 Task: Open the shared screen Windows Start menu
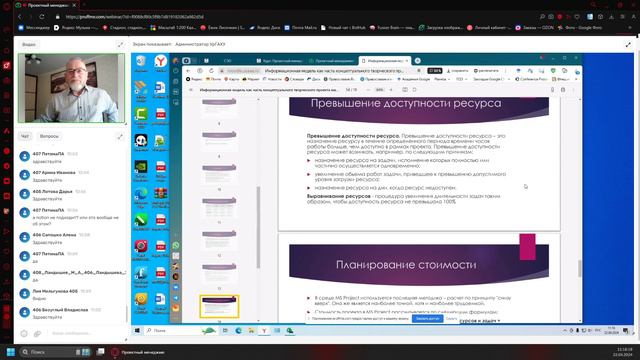click(137, 331)
